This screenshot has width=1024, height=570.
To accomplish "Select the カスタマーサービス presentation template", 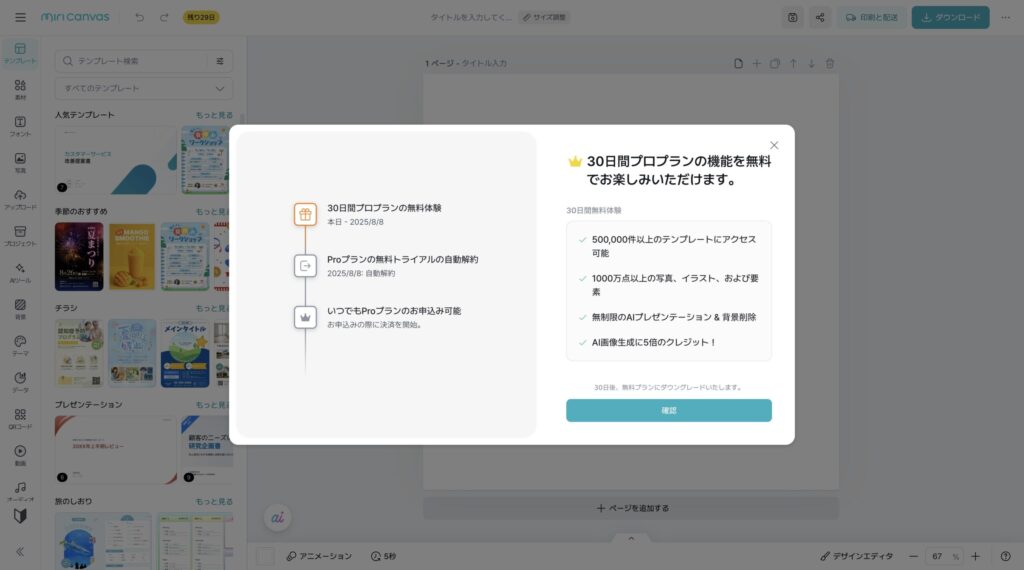I will [x=116, y=161].
